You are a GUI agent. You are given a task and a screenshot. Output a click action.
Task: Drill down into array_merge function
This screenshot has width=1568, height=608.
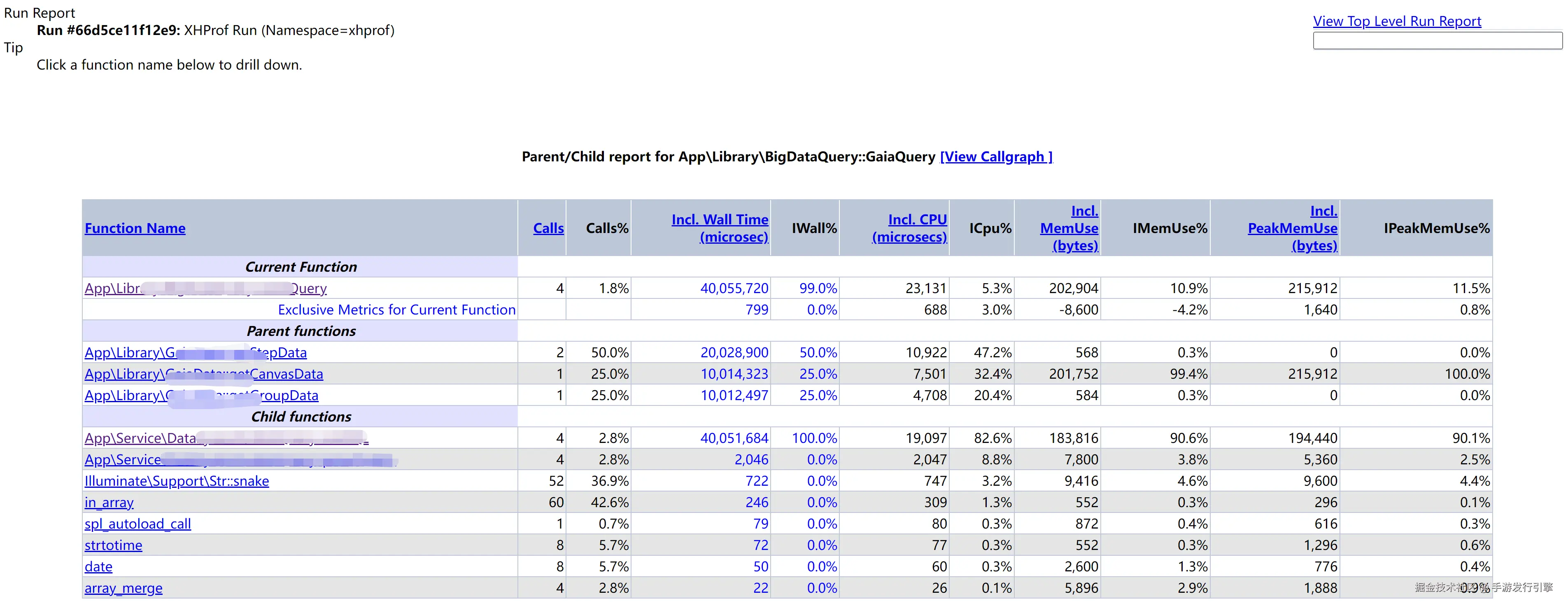(123, 589)
